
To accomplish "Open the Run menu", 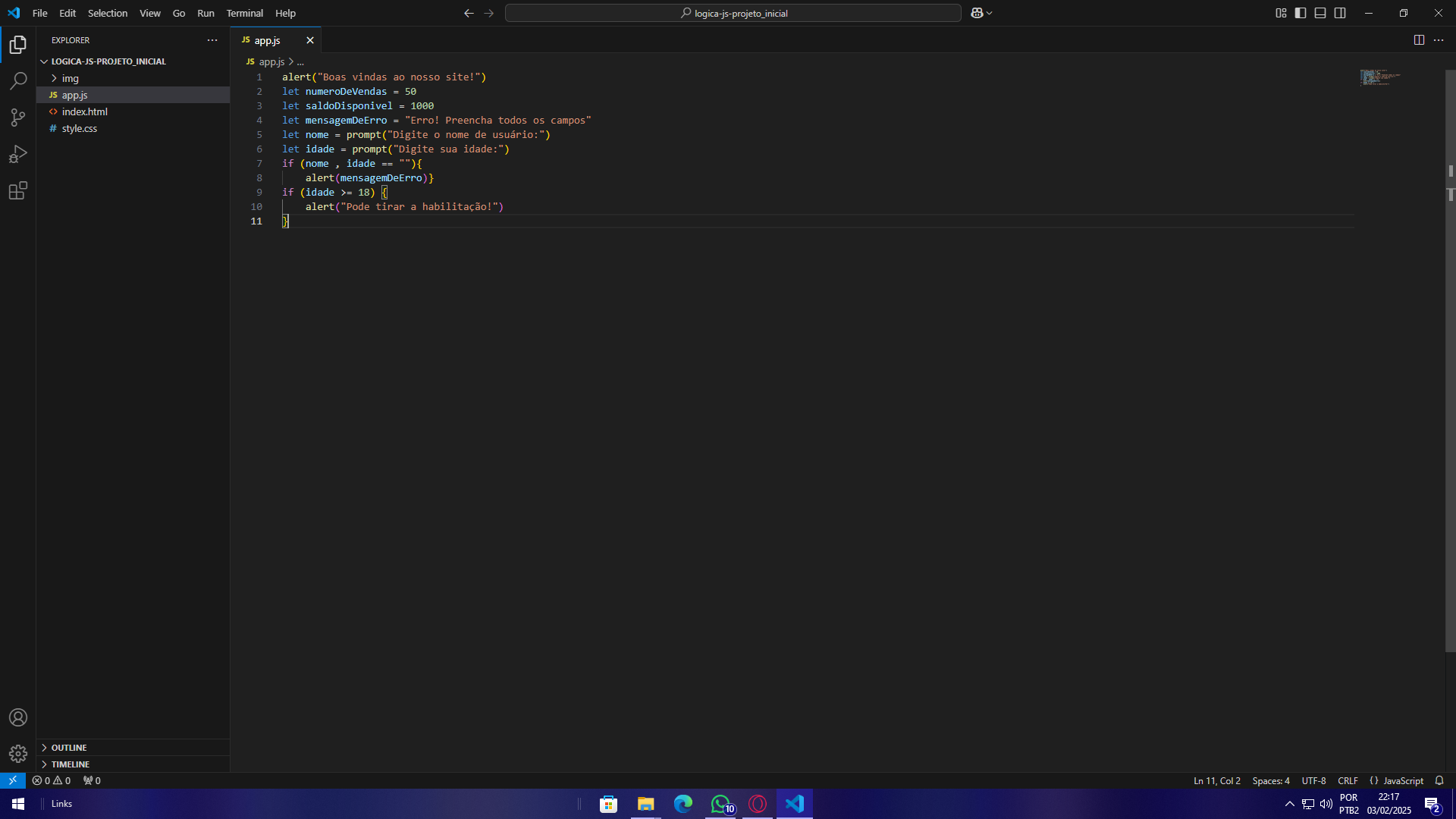I will (x=206, y=13).
